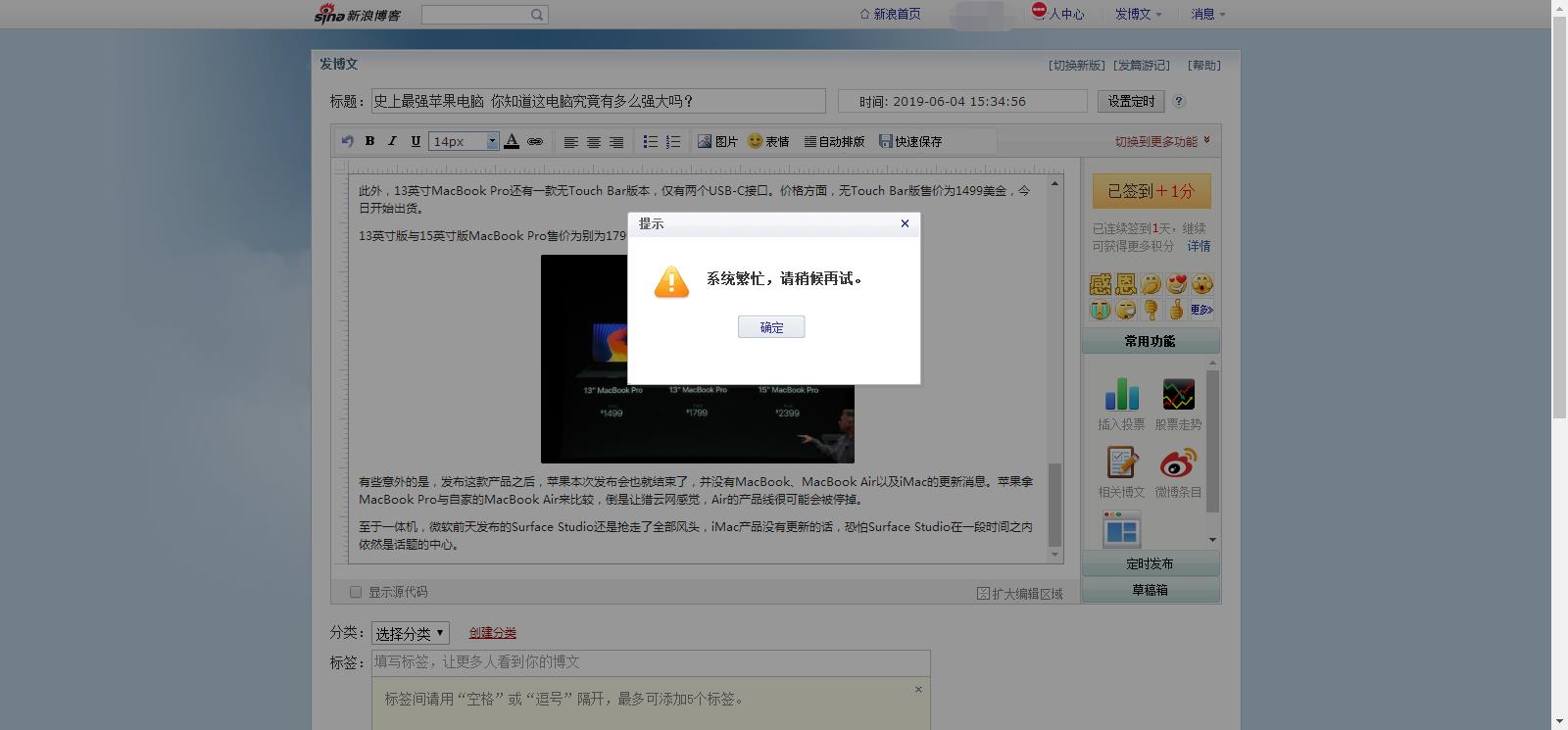The height and width of the screenshot is (730, 1568).
Task: Toggle bold formatting
Action: [x=369, y=141]
